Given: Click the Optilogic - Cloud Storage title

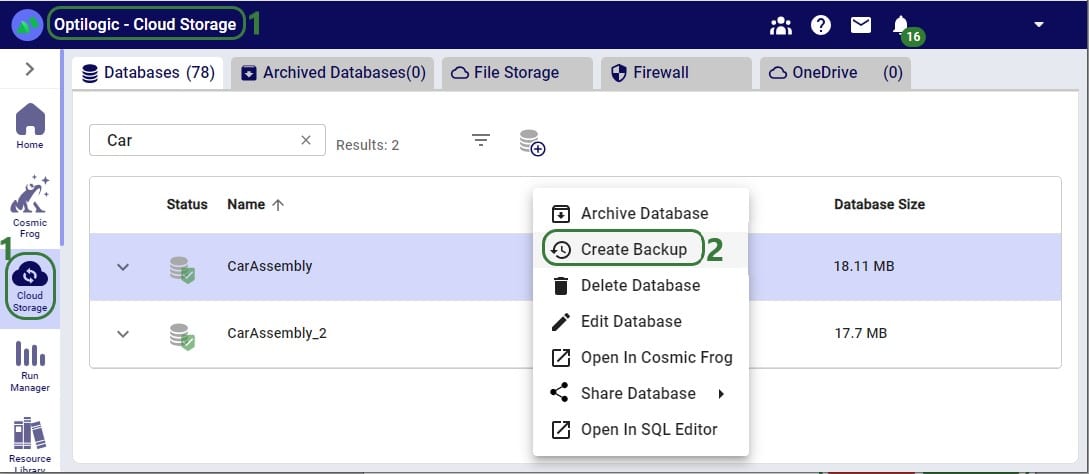Looking at the screenshot, I should tap(145, 24).
